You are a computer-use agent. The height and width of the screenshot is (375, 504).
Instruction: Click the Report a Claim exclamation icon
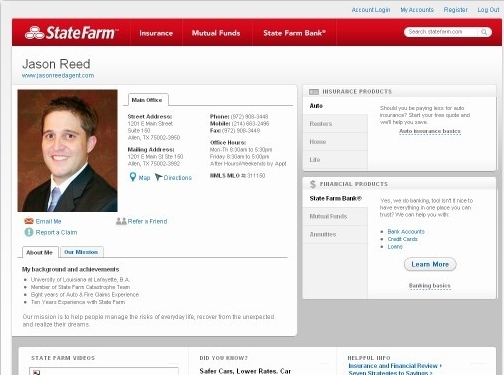pos(29,232)
